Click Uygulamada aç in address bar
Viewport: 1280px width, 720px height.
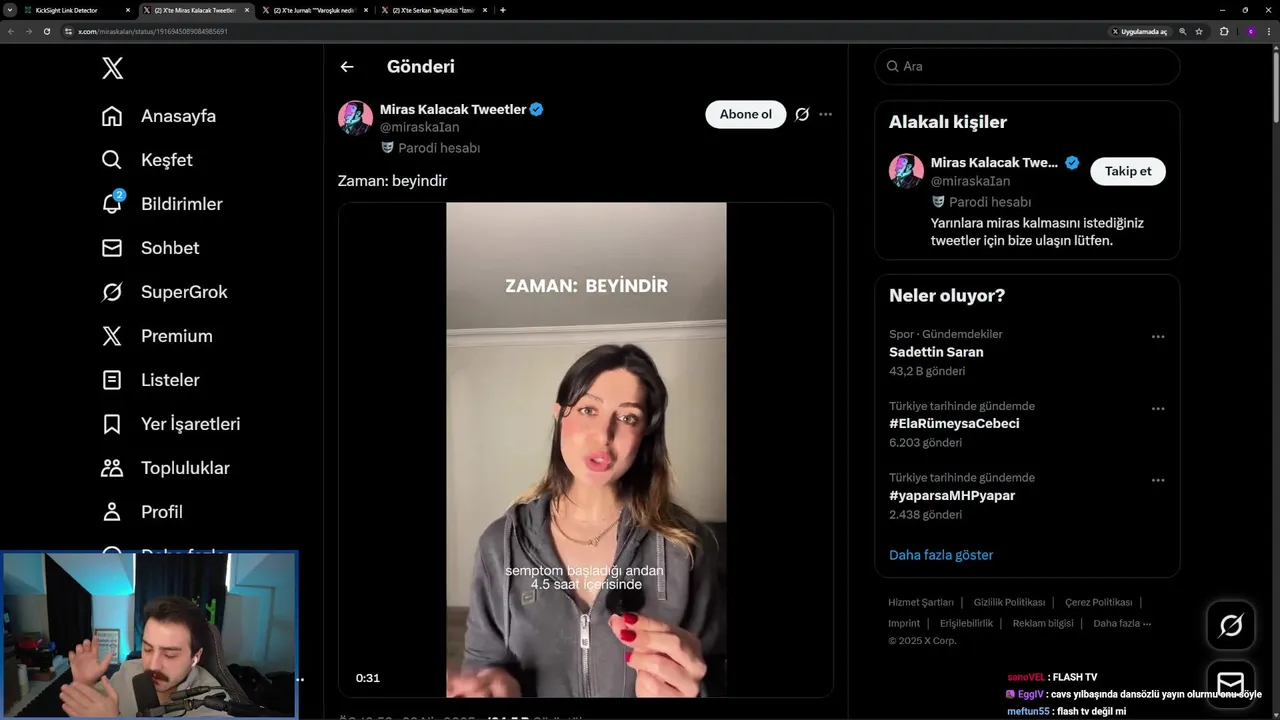coord(1140,31)
